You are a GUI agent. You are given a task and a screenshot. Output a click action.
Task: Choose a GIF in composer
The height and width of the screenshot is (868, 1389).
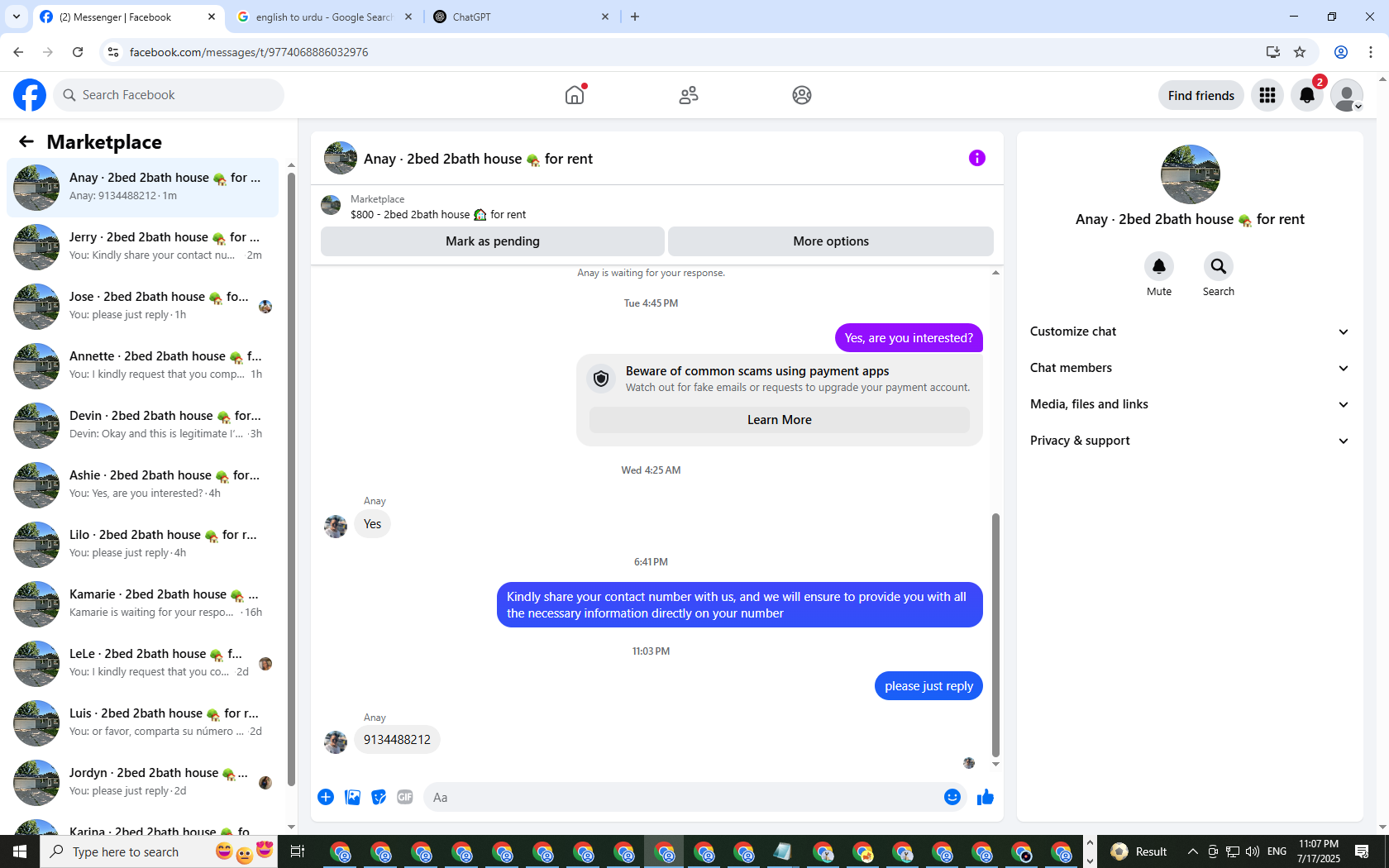[x=405, y=797]
